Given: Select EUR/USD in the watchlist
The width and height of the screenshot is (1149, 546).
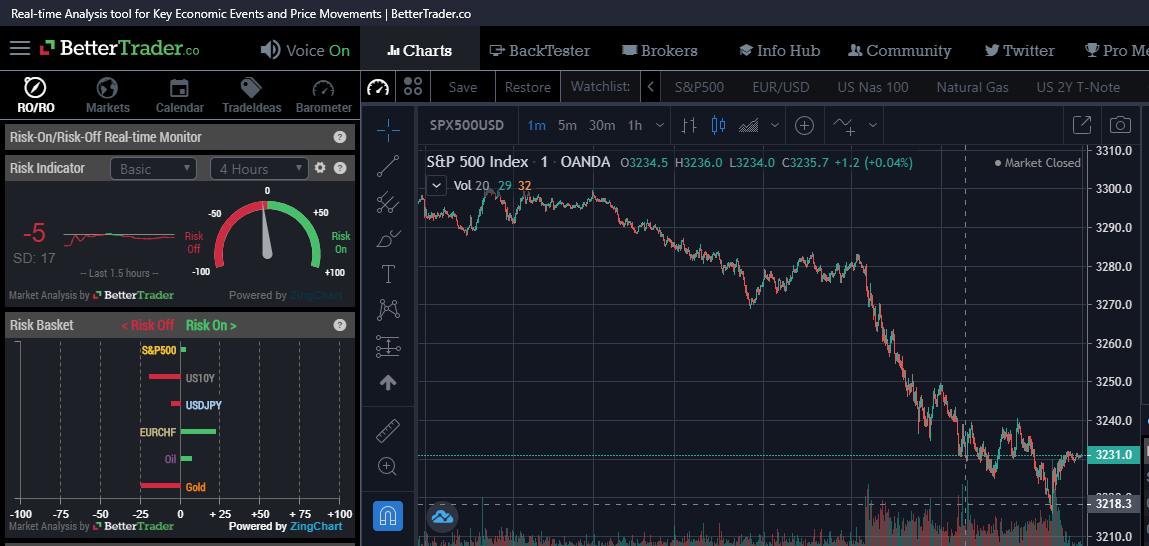Looking at the screenshot, I should pos(780,87).
